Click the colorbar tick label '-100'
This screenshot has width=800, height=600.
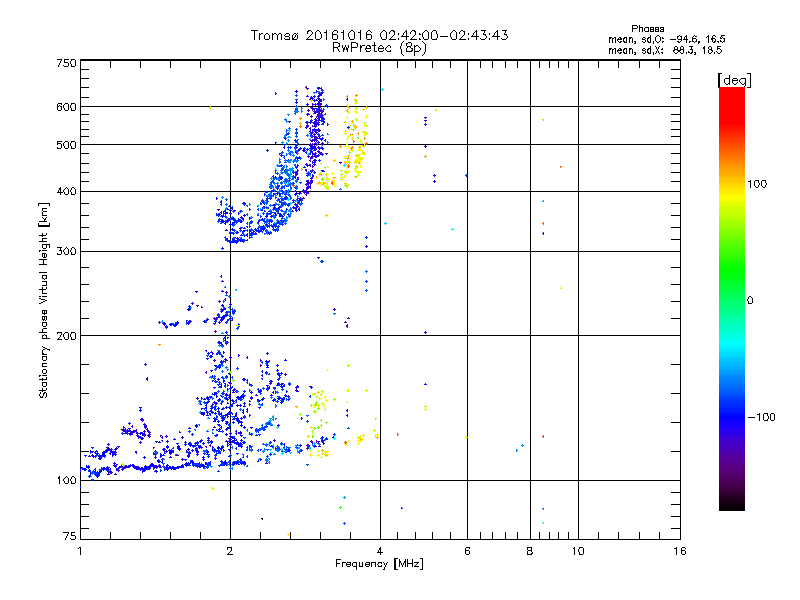tap(761, 417)
